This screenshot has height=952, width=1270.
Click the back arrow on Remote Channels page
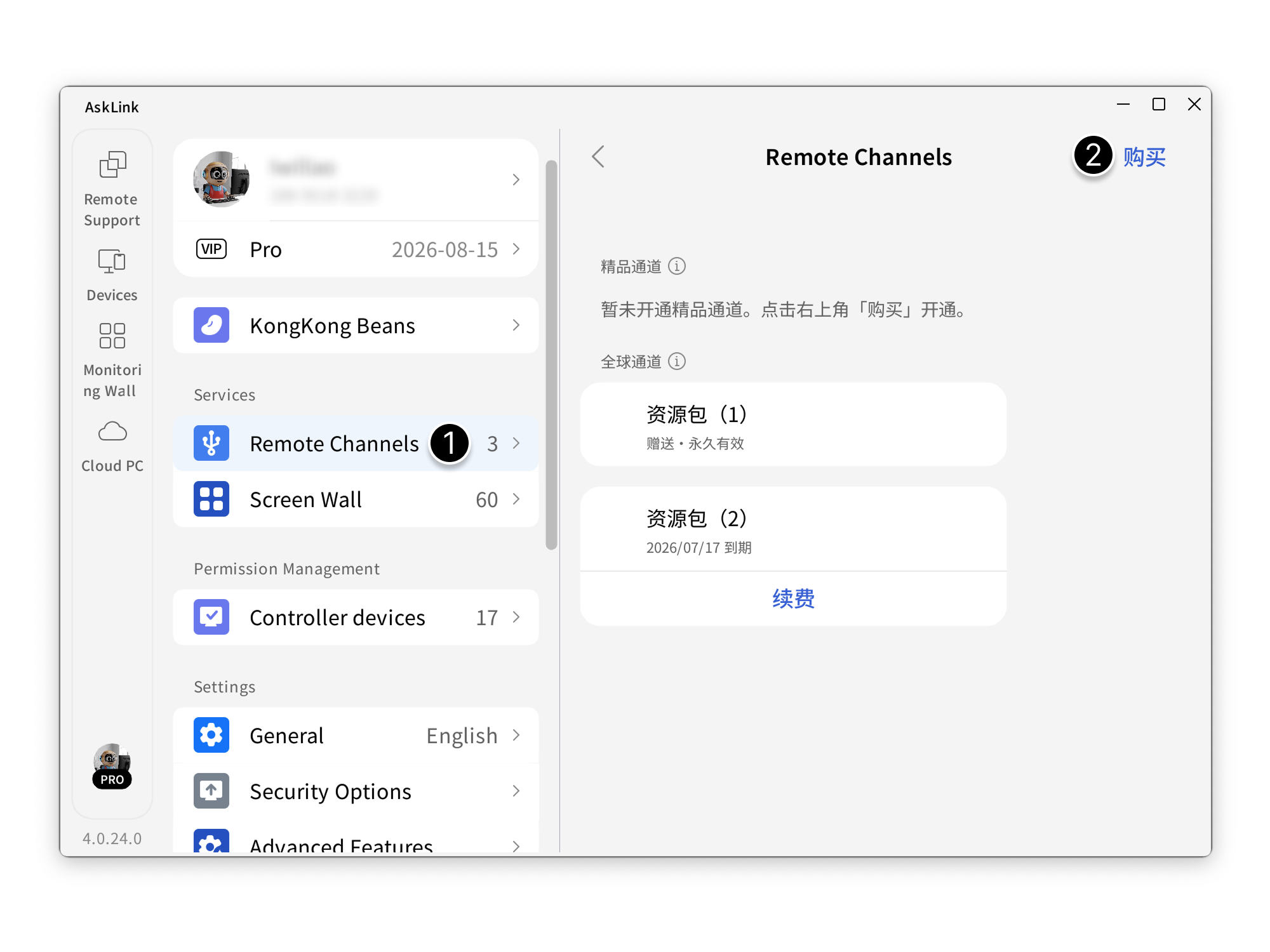tap(598, 156)
